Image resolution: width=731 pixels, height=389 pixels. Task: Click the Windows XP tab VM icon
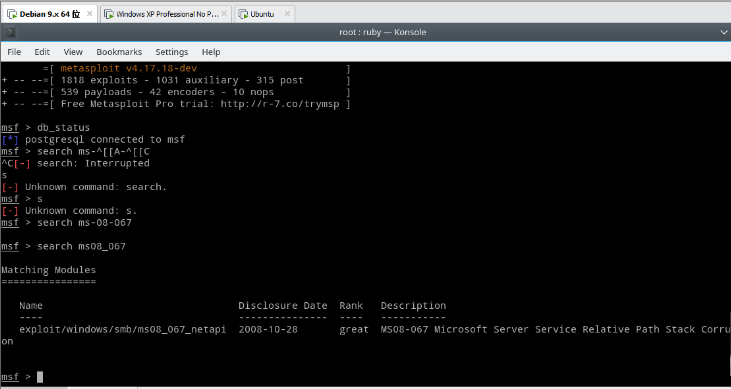pyautogui.click(x=109, y=14)
